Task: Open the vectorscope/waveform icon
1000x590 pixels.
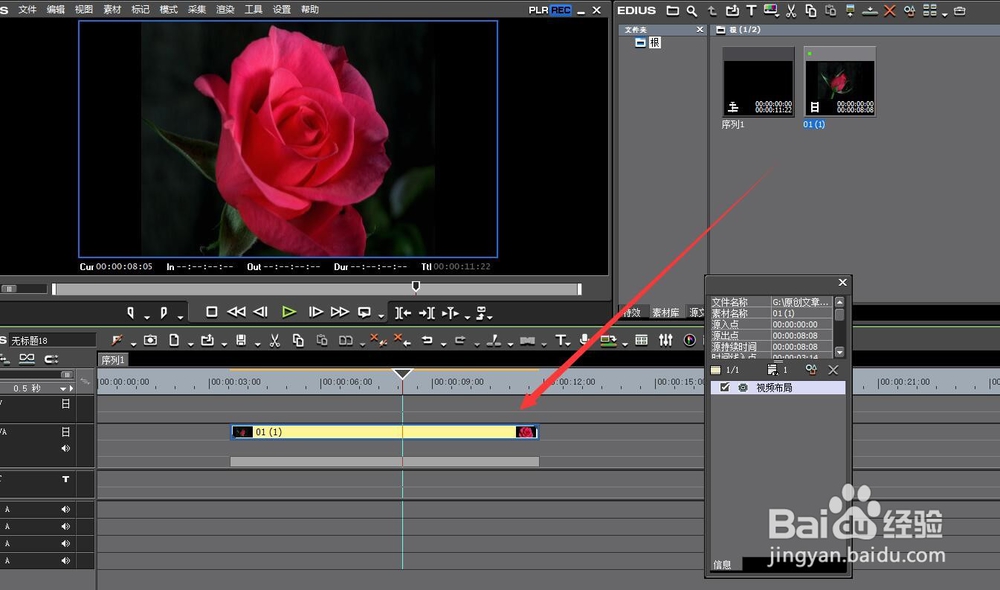Action: [x=689, y=340]
